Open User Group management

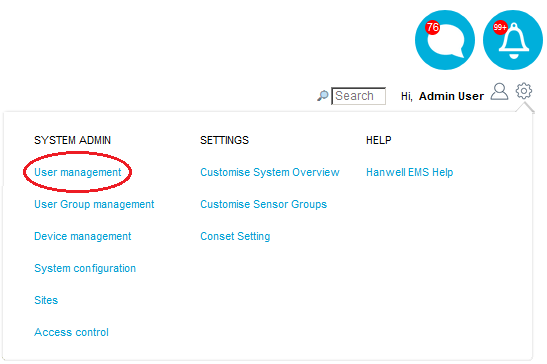pos(94,204)
